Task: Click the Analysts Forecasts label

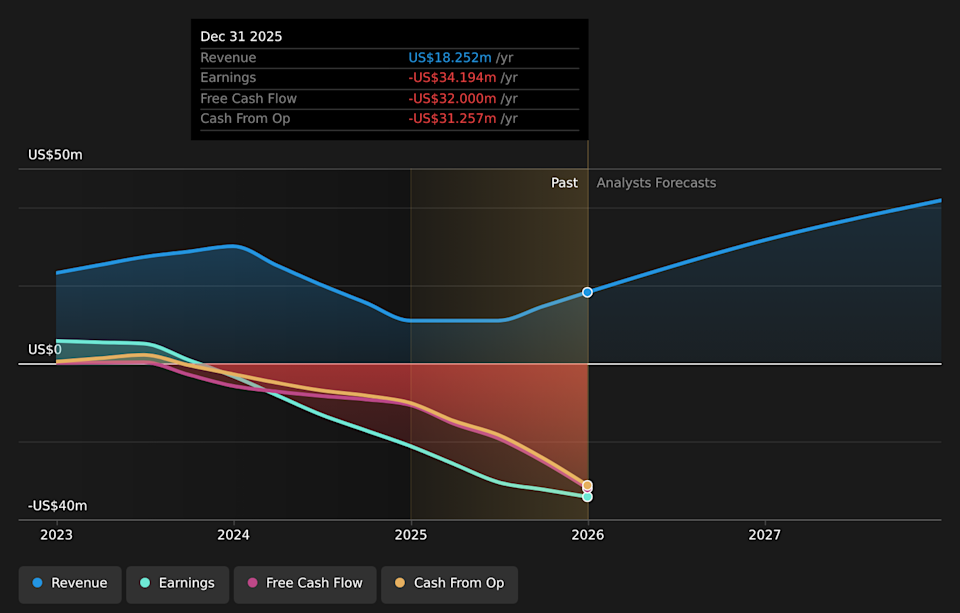Action: coord(656,183)
